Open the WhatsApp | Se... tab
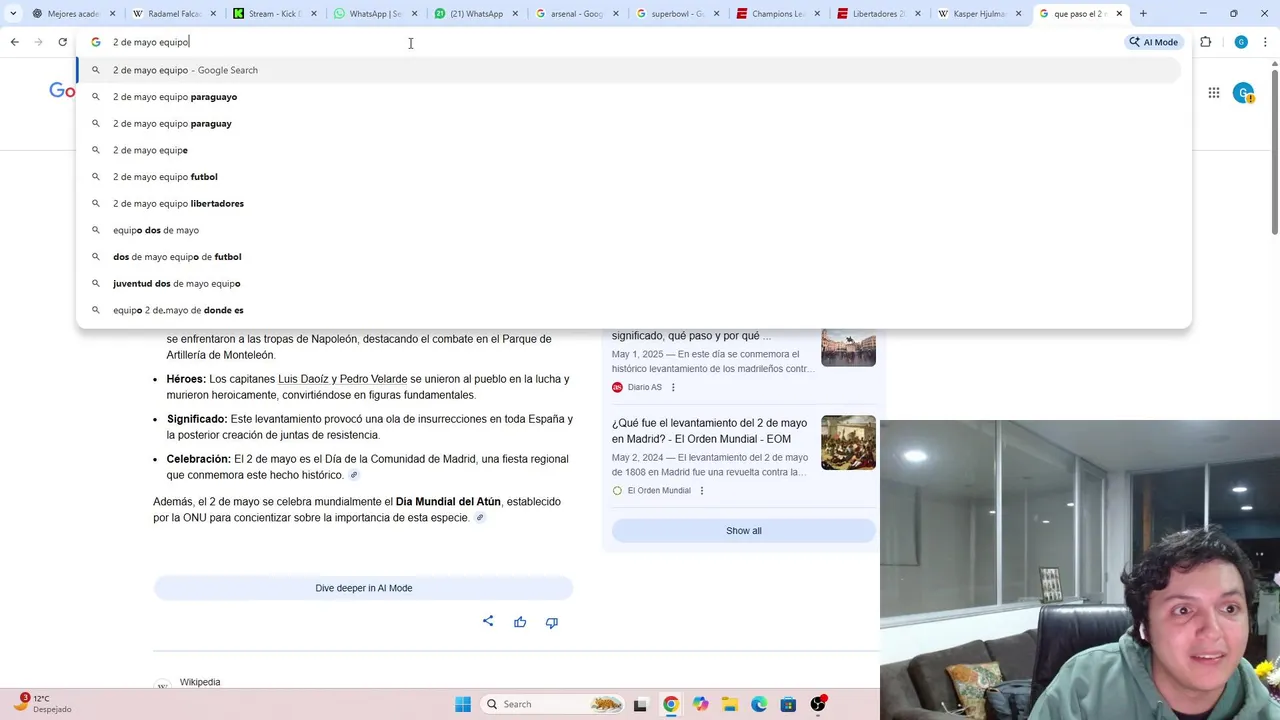 (x=376, y=14)
